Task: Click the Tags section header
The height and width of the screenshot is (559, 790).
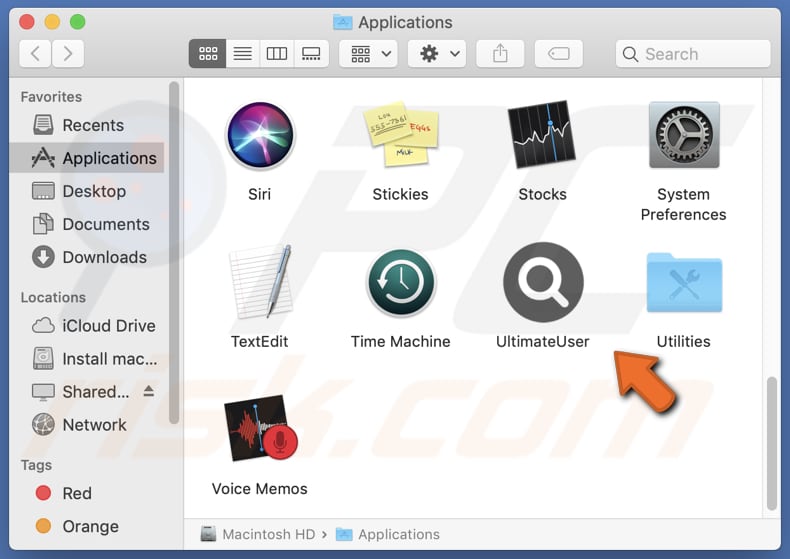Action: click(36, 465)
